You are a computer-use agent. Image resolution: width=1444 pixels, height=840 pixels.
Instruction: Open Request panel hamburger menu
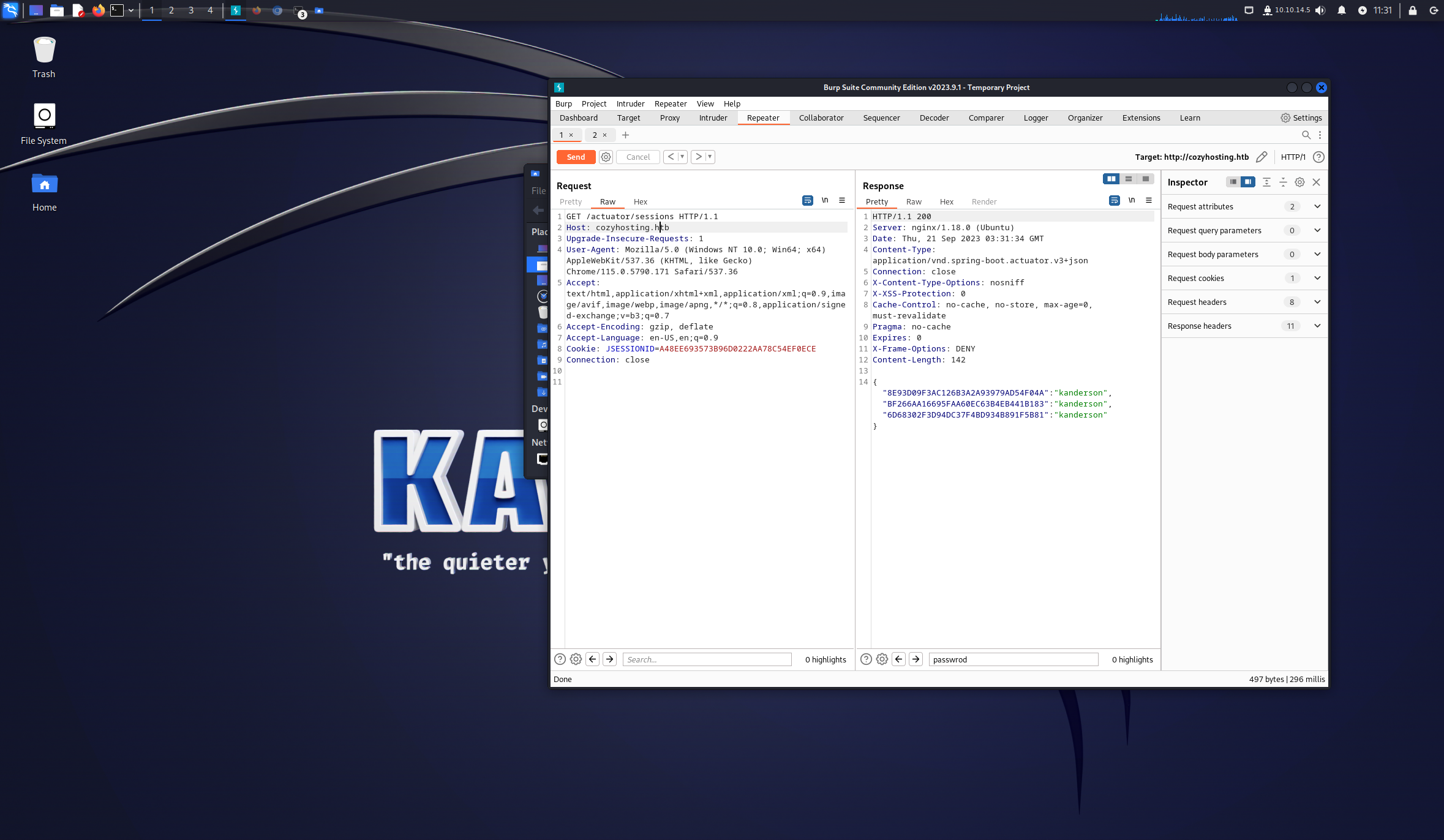coord(842,200)
